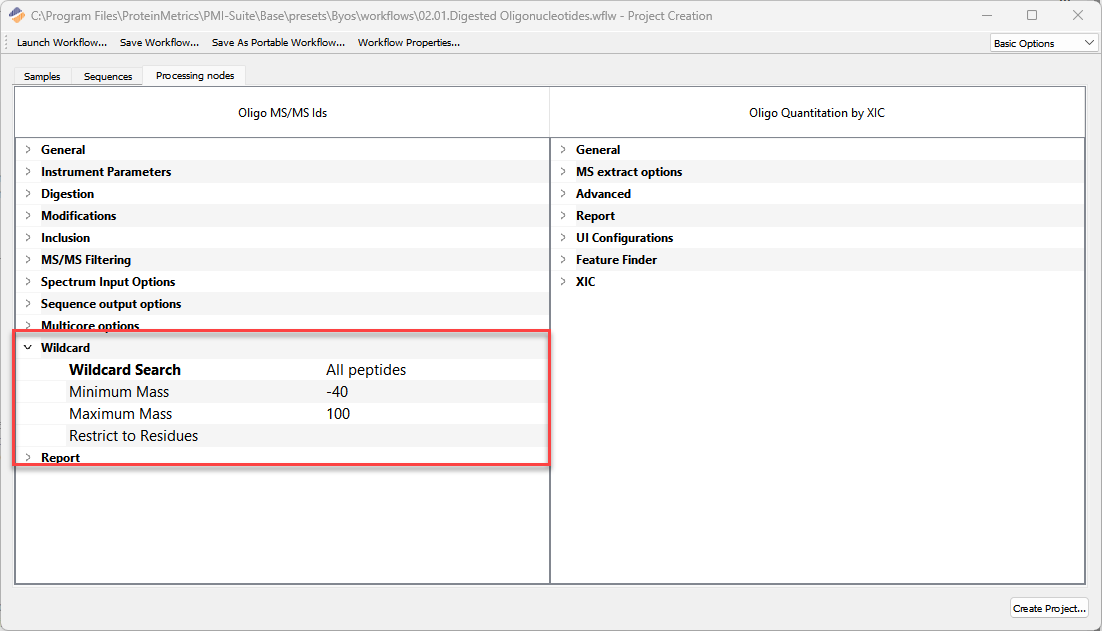
Task: Click Launch Workflow toolbar button
Action: coord(62,43)
